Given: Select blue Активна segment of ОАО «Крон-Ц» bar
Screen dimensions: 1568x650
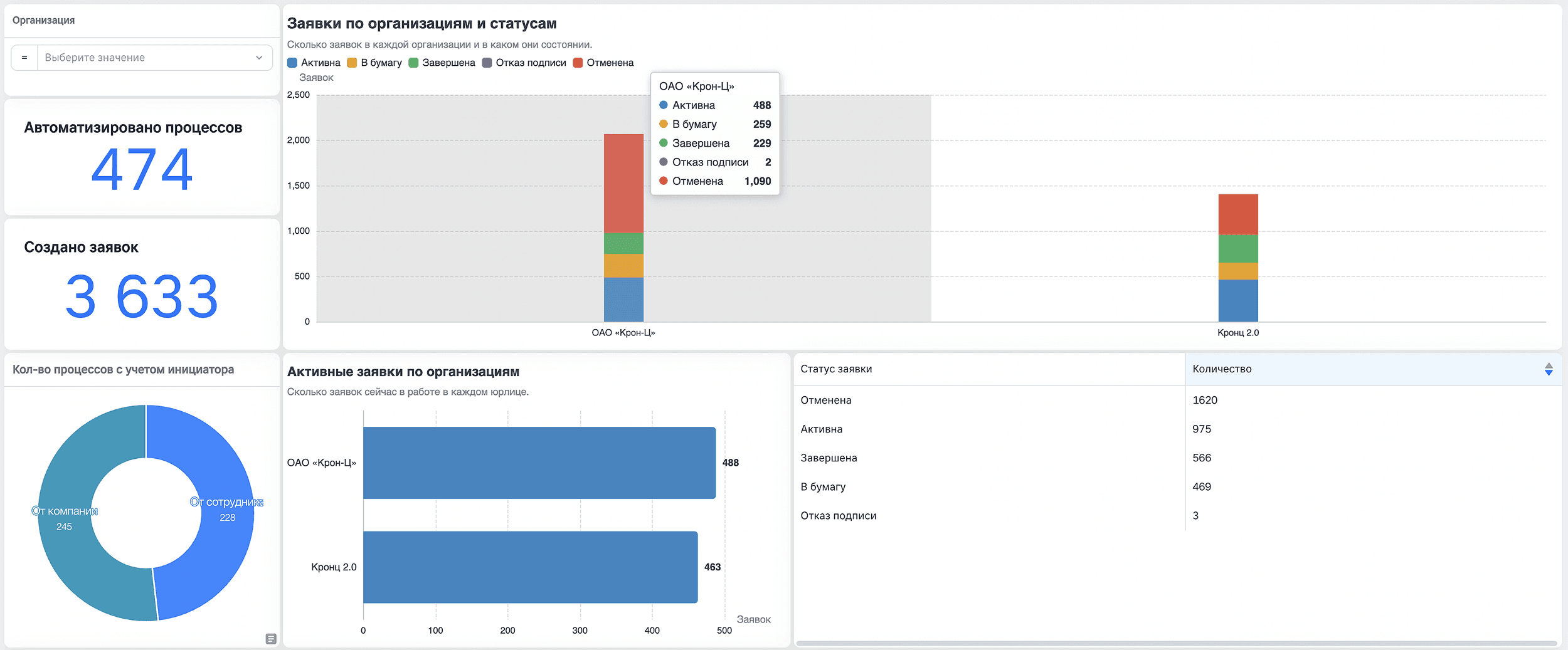Looking at the screenshot, I should point(623,300).
